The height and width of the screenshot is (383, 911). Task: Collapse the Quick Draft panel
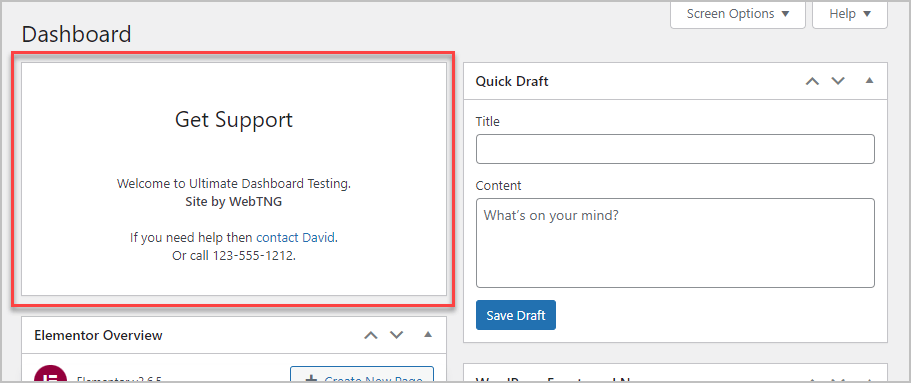[869, 81]
